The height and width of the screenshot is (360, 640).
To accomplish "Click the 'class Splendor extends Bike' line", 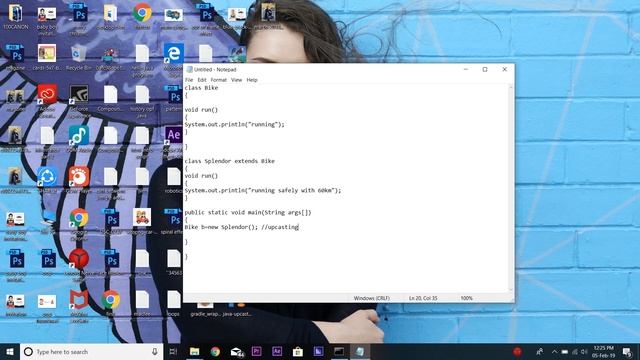I will 229,161.
